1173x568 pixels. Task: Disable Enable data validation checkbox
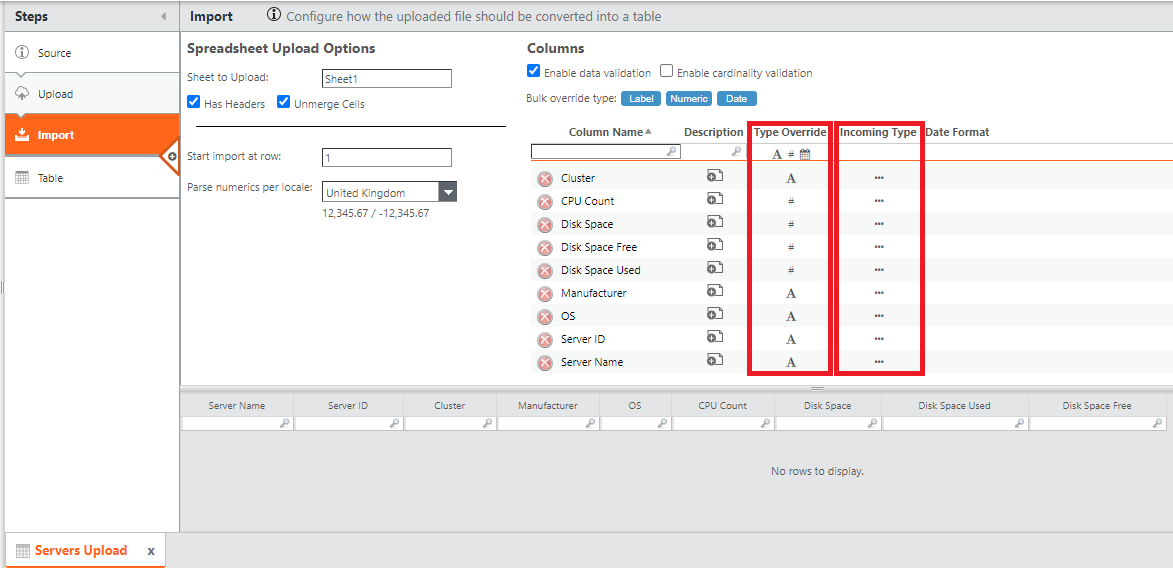coord(533,71)
